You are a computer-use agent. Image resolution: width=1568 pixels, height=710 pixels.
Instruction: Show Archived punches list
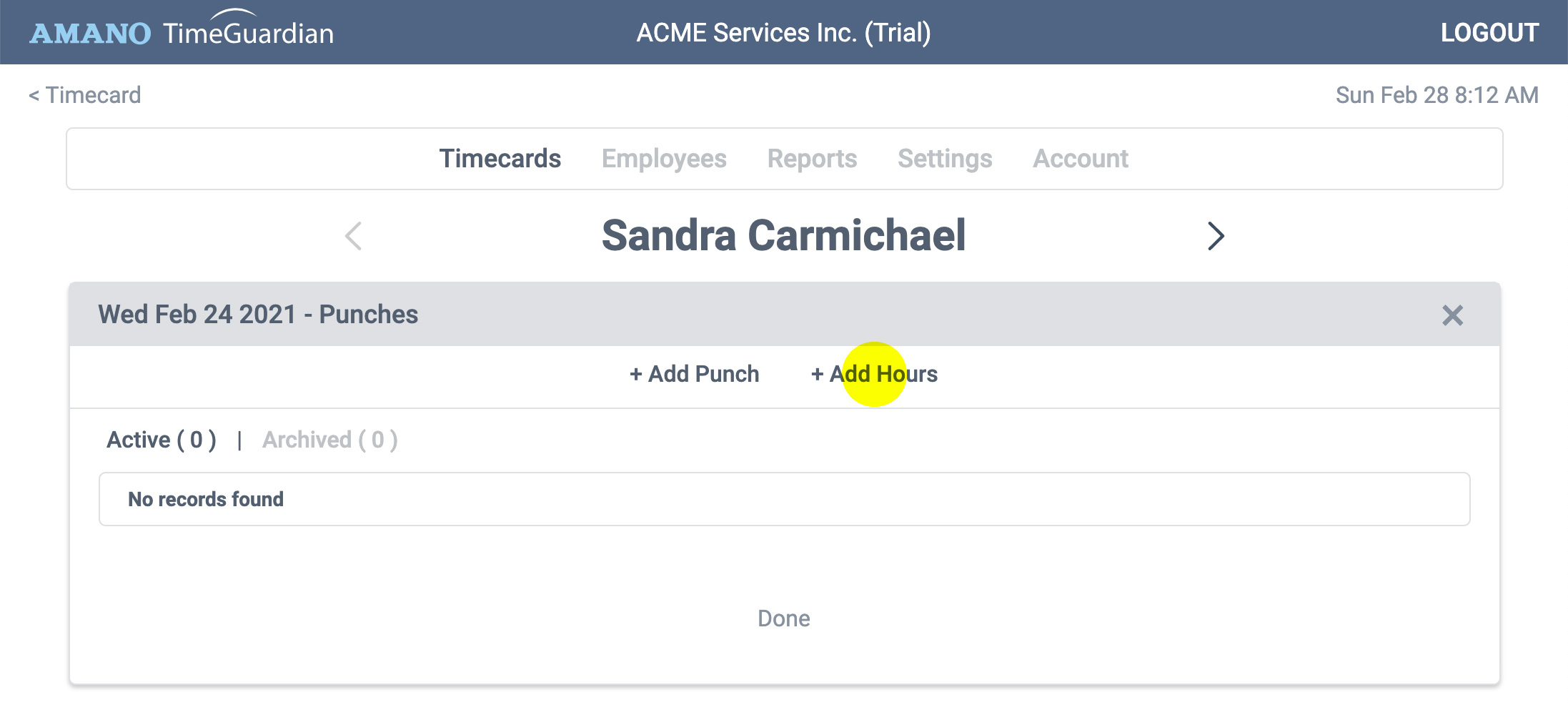[330, 440]
